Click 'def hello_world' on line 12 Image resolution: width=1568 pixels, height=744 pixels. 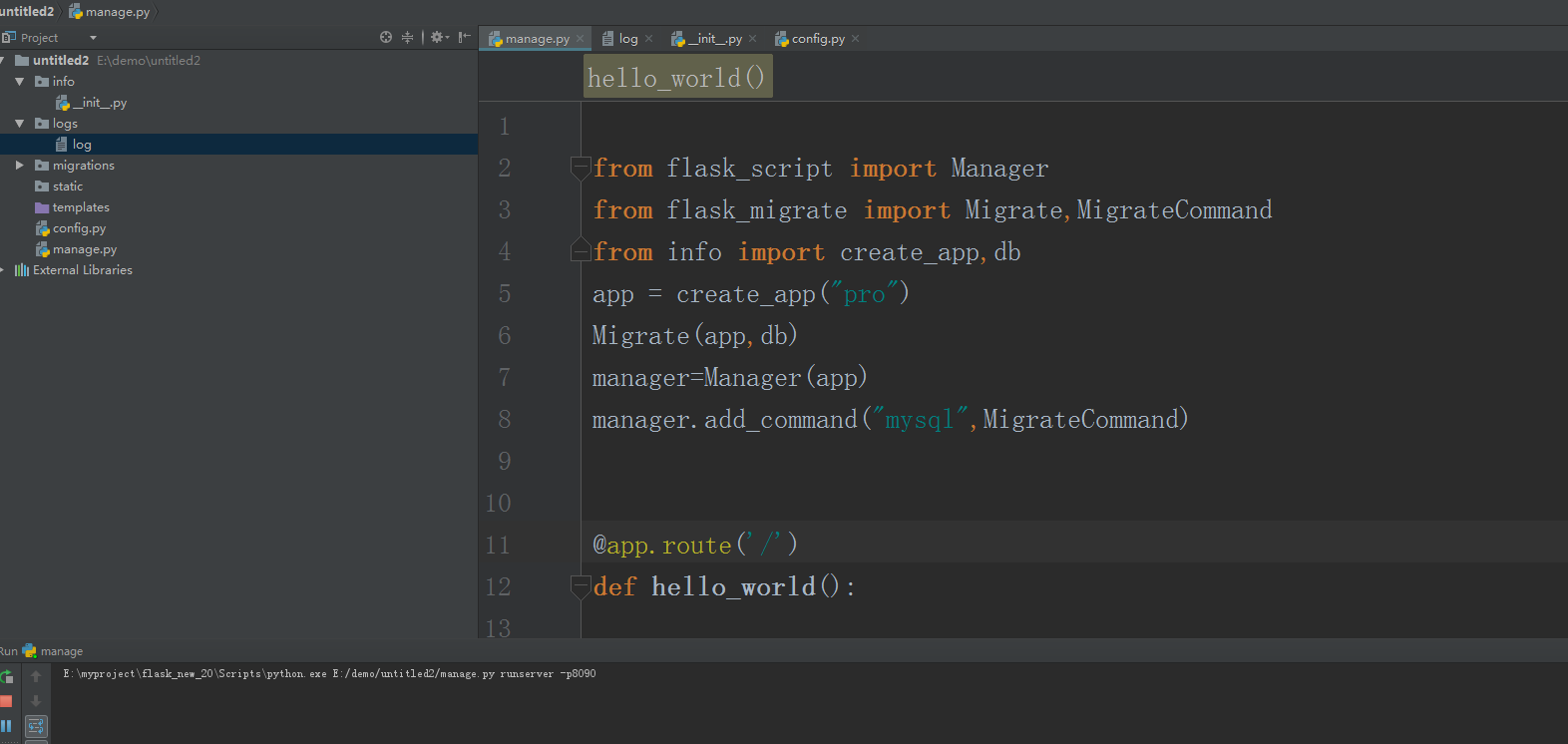(704, 586)
